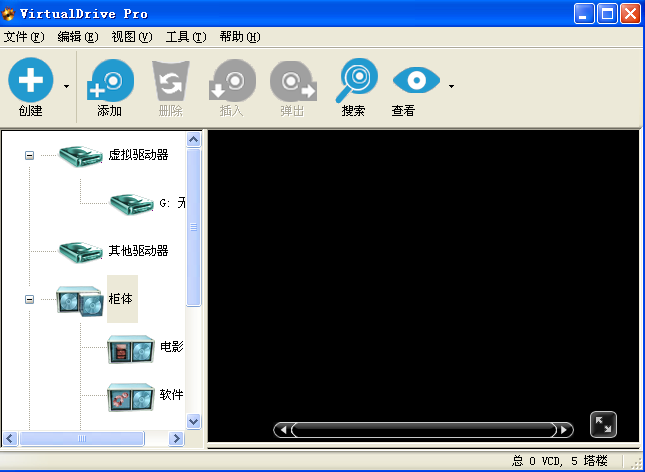Open the dropdown arrow beside 查看
Viewport: 645px width, 472px height.
[451, 87]
